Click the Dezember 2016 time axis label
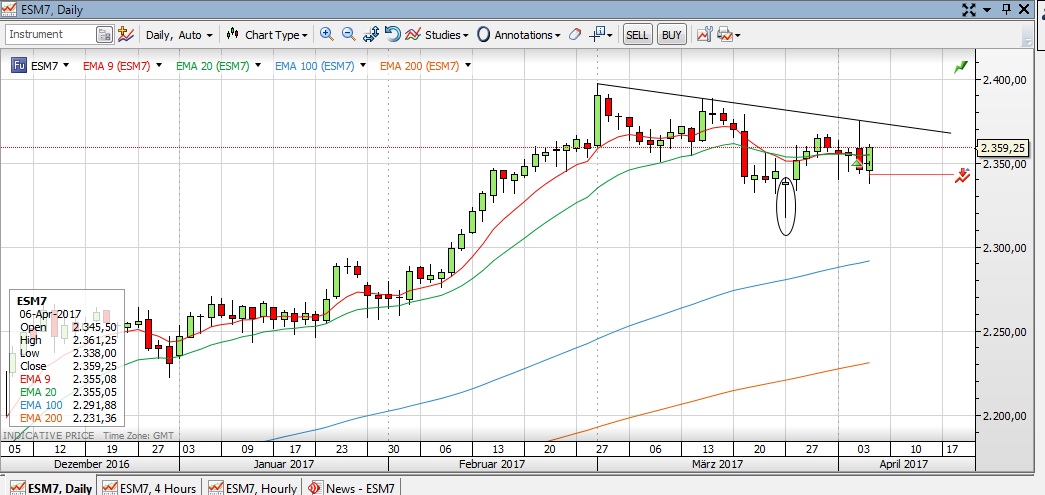Screen dimensions: 1045x495 click(91, 464)
